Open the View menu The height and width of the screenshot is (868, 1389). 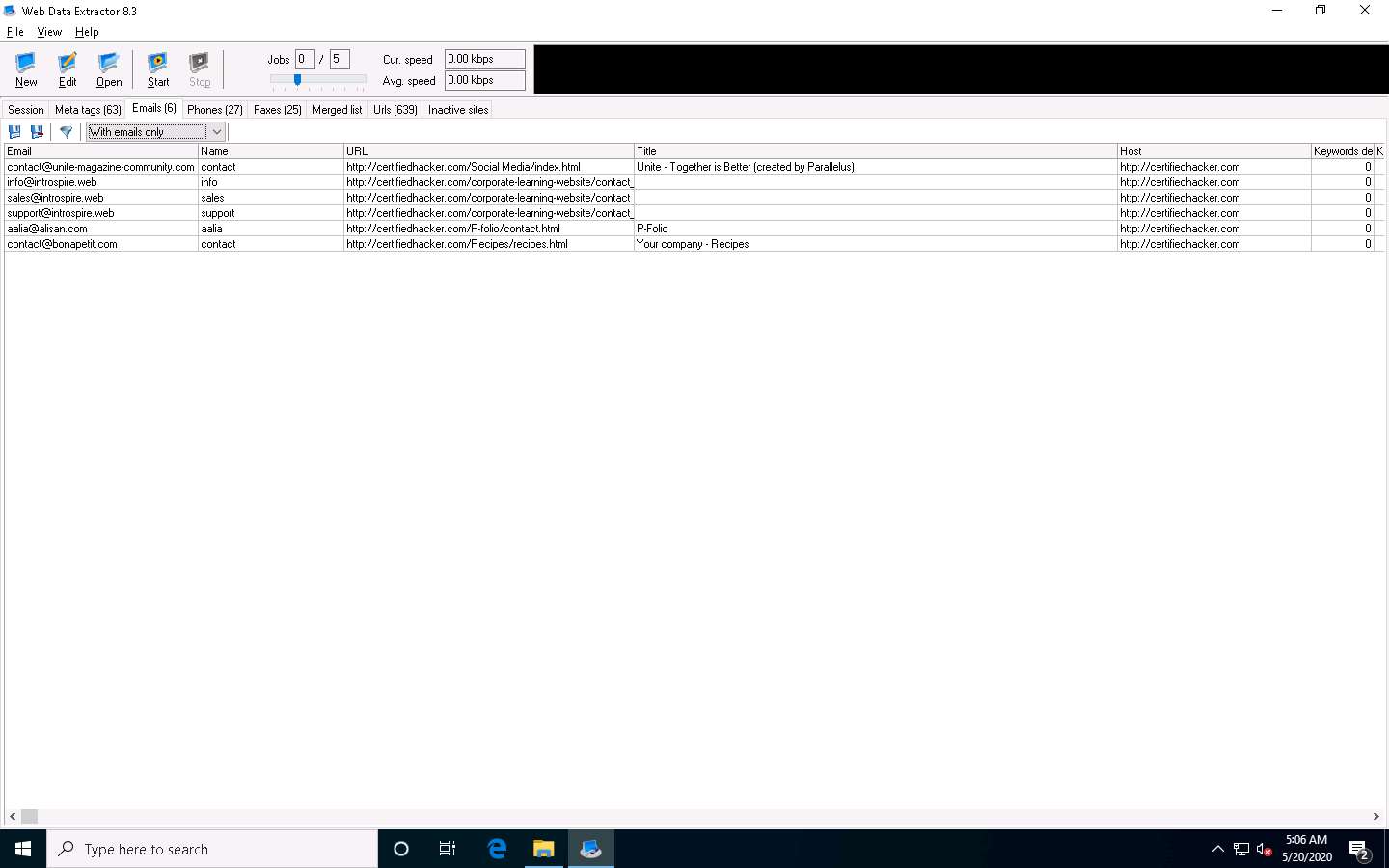(49, 32)
